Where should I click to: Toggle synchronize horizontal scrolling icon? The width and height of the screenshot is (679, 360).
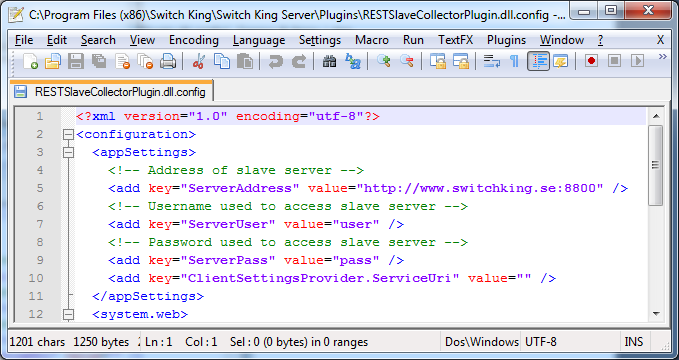tap(461, 61)
